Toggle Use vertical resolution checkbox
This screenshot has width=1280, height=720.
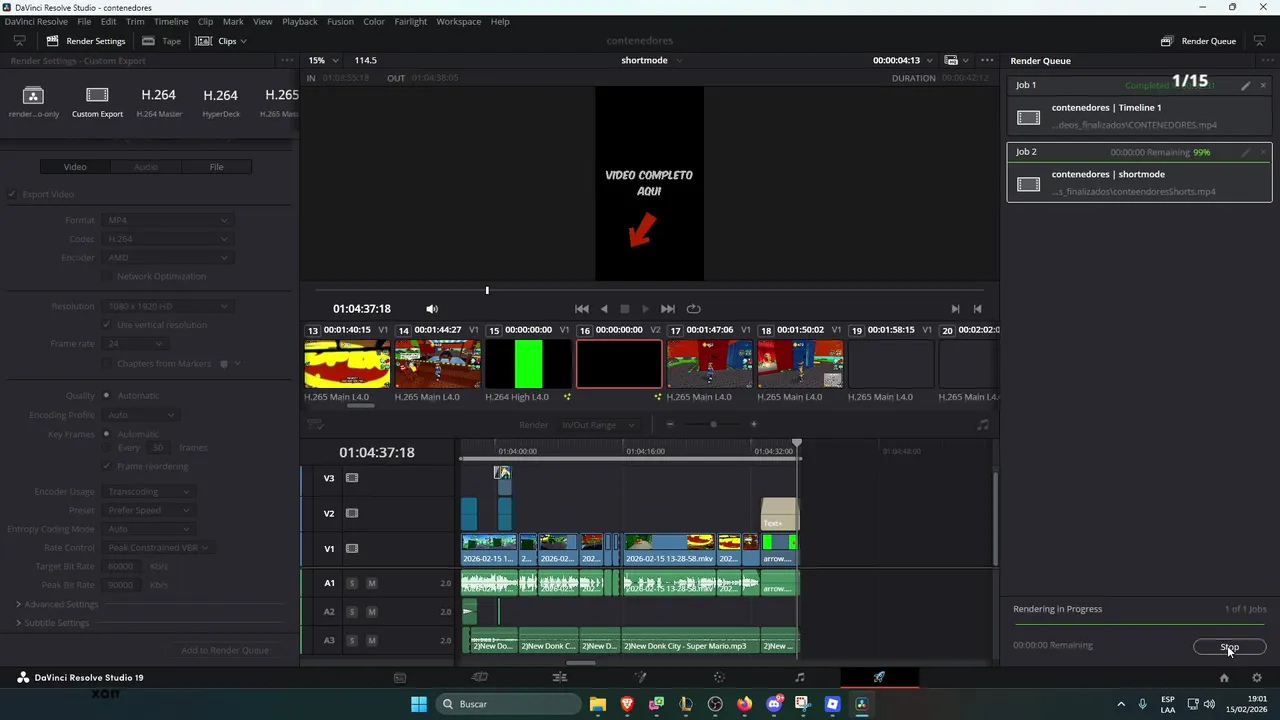(107, 325)
